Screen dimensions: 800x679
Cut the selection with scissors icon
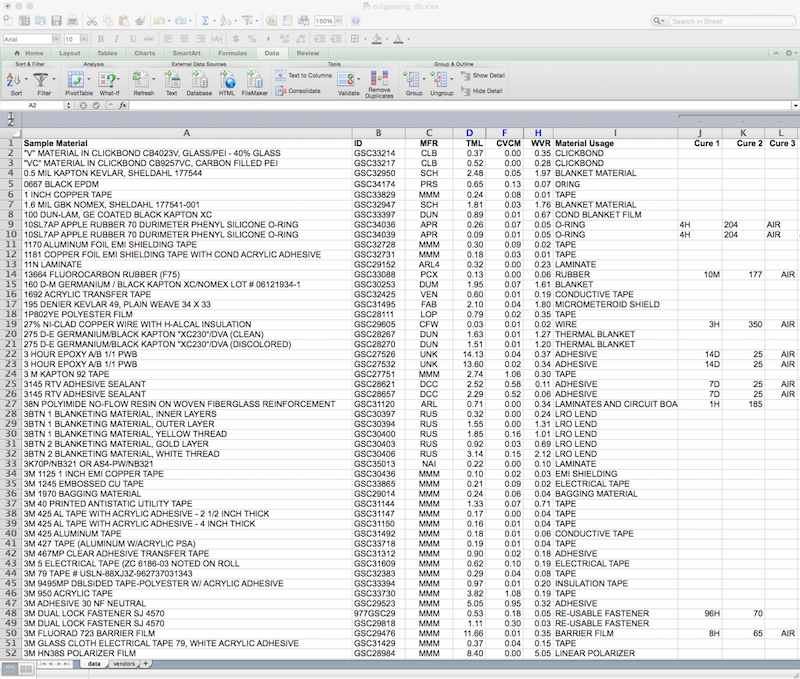92,21
